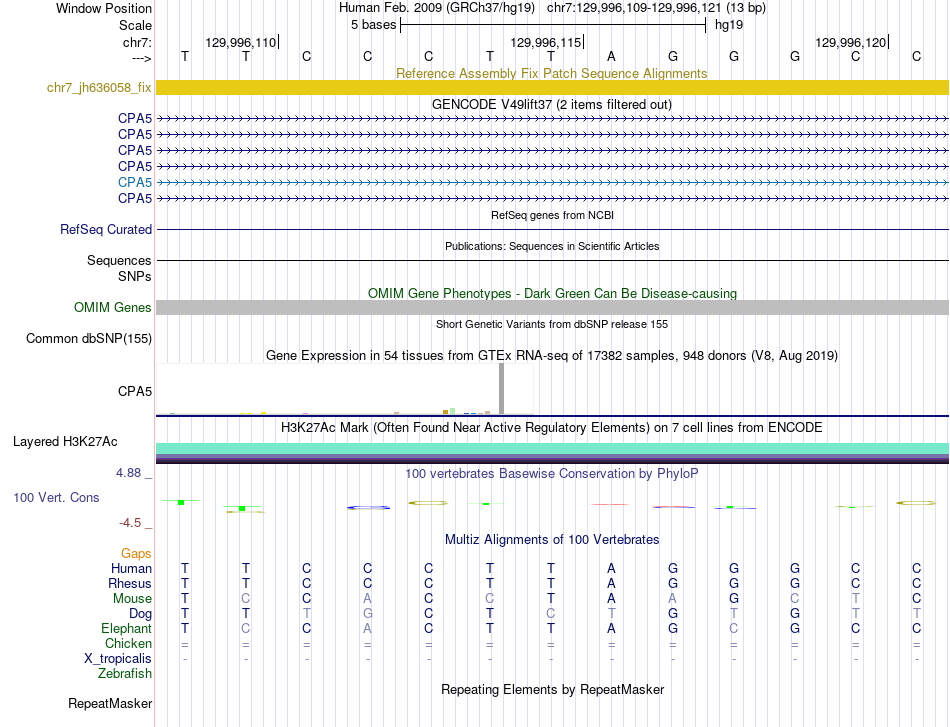Click the Scale label
950x727 pixels.
[x=135, y=25]
